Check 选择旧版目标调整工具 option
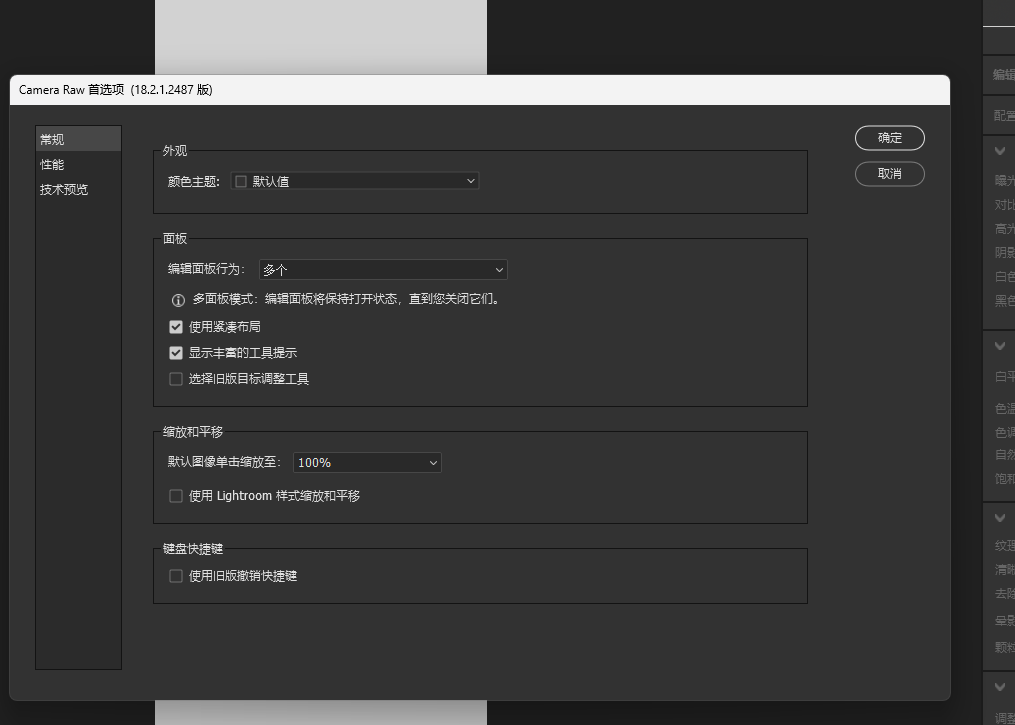This screenshot has height=725, width=1015. (176, 379)
